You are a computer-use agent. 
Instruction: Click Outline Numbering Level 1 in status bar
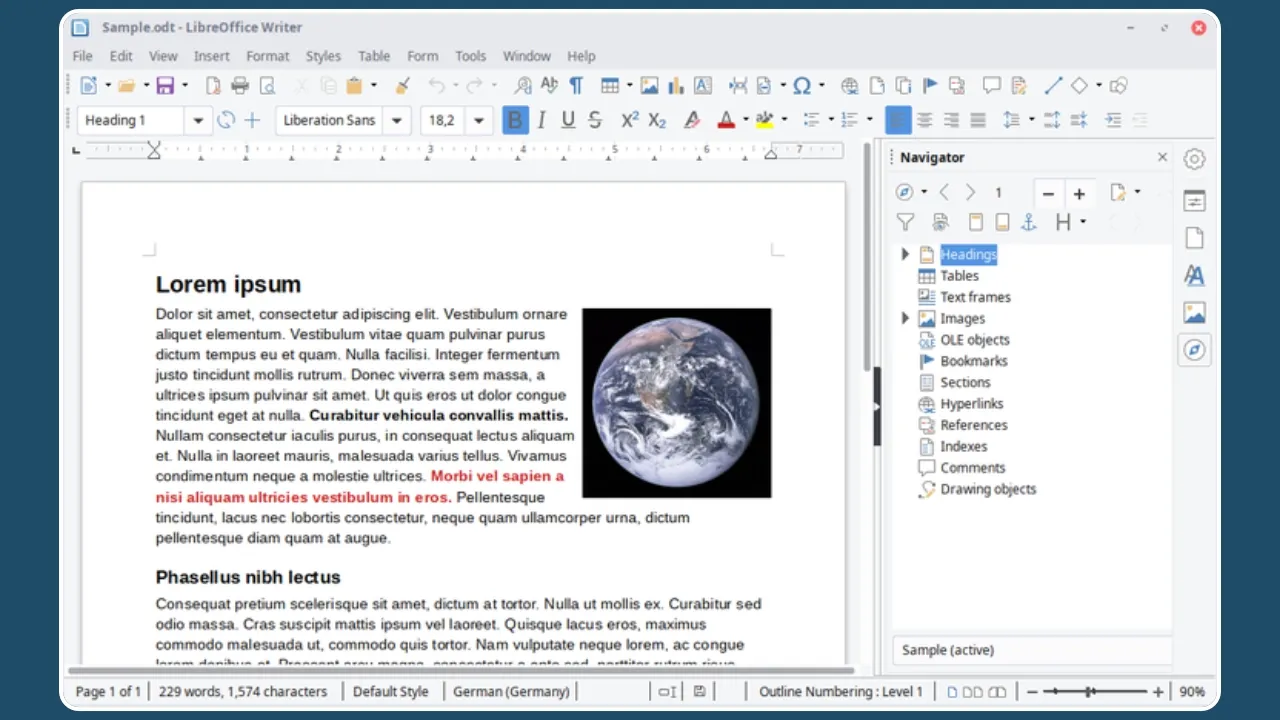pos(840,691)
